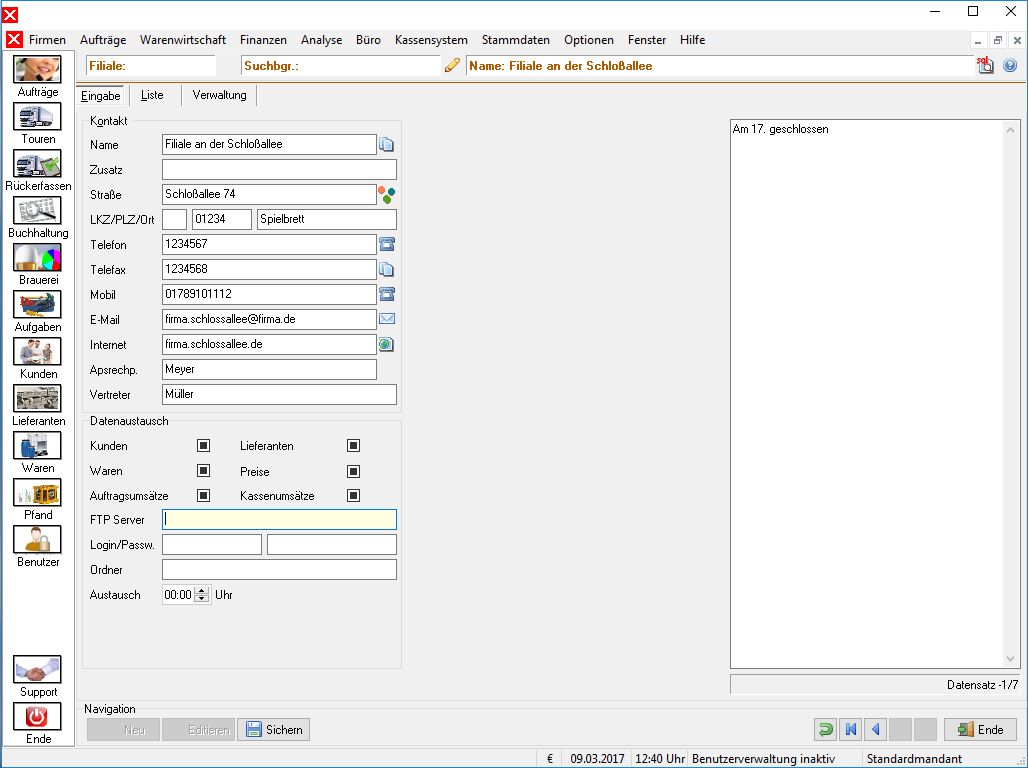Click the green undo arrow button

(x=825, y=729)
